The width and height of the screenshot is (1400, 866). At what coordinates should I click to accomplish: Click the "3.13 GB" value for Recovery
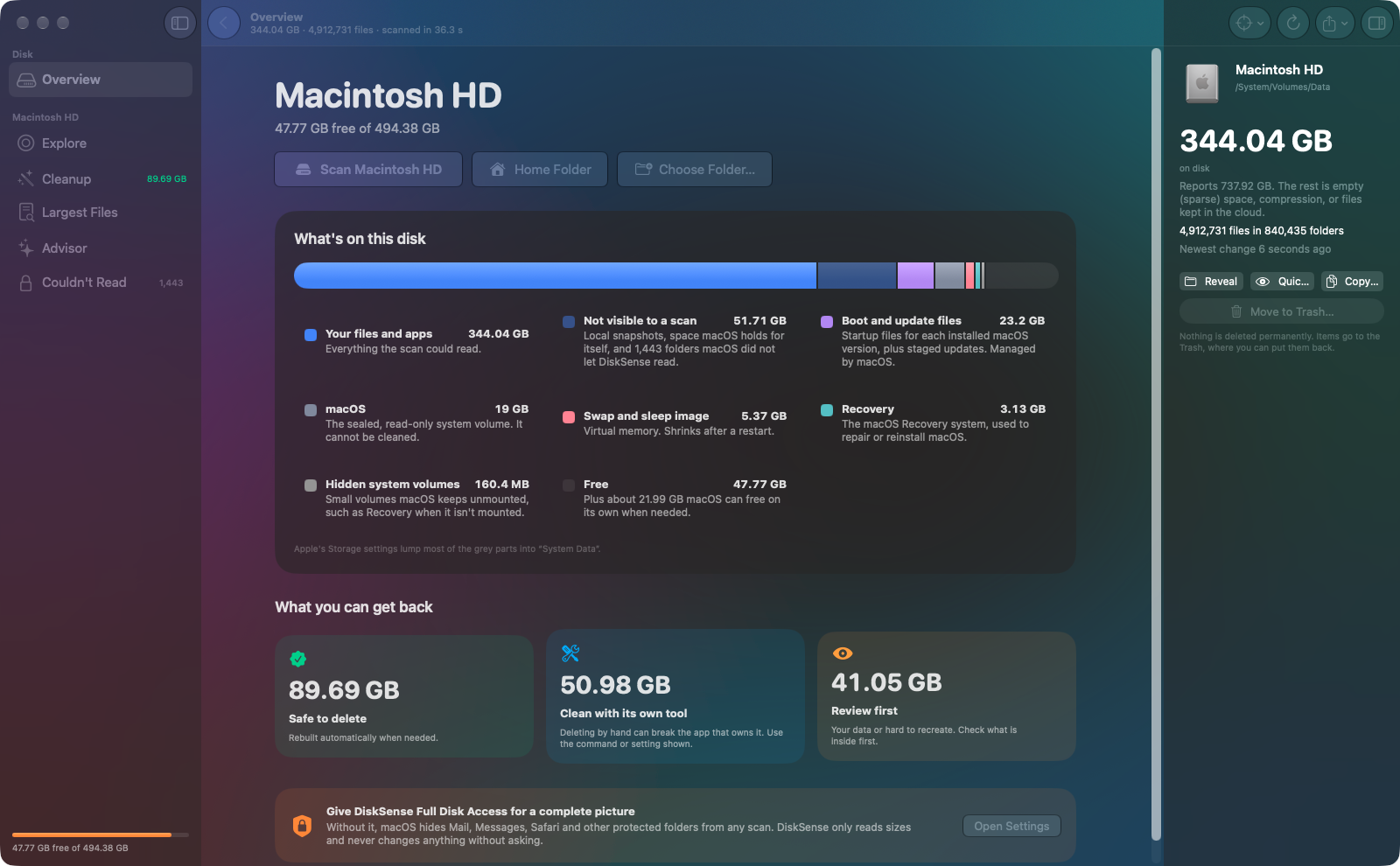point(1023,409)
